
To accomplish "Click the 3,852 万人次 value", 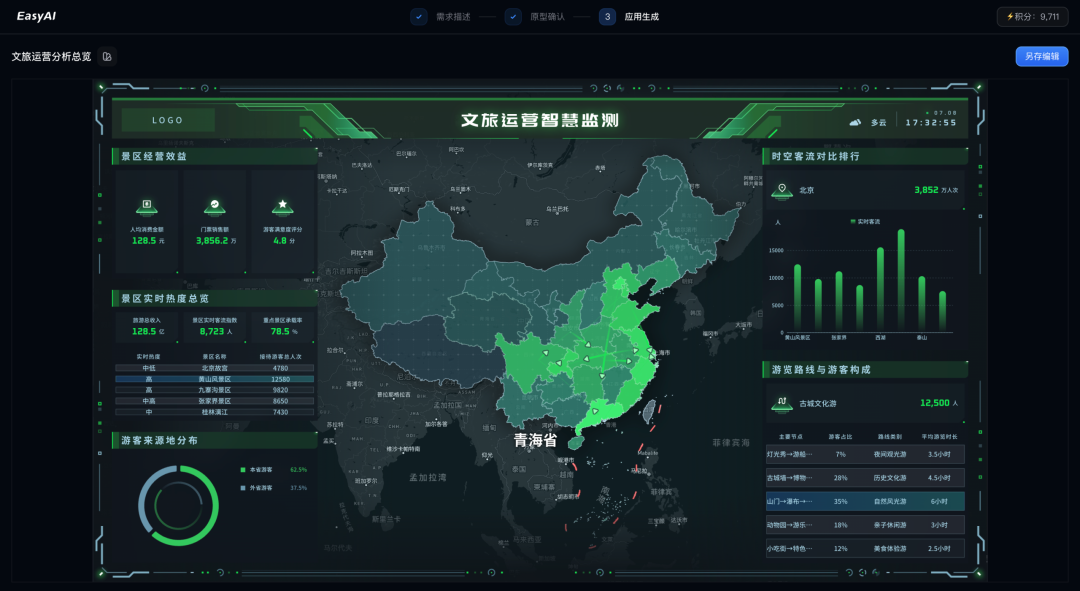I will 935,190.
